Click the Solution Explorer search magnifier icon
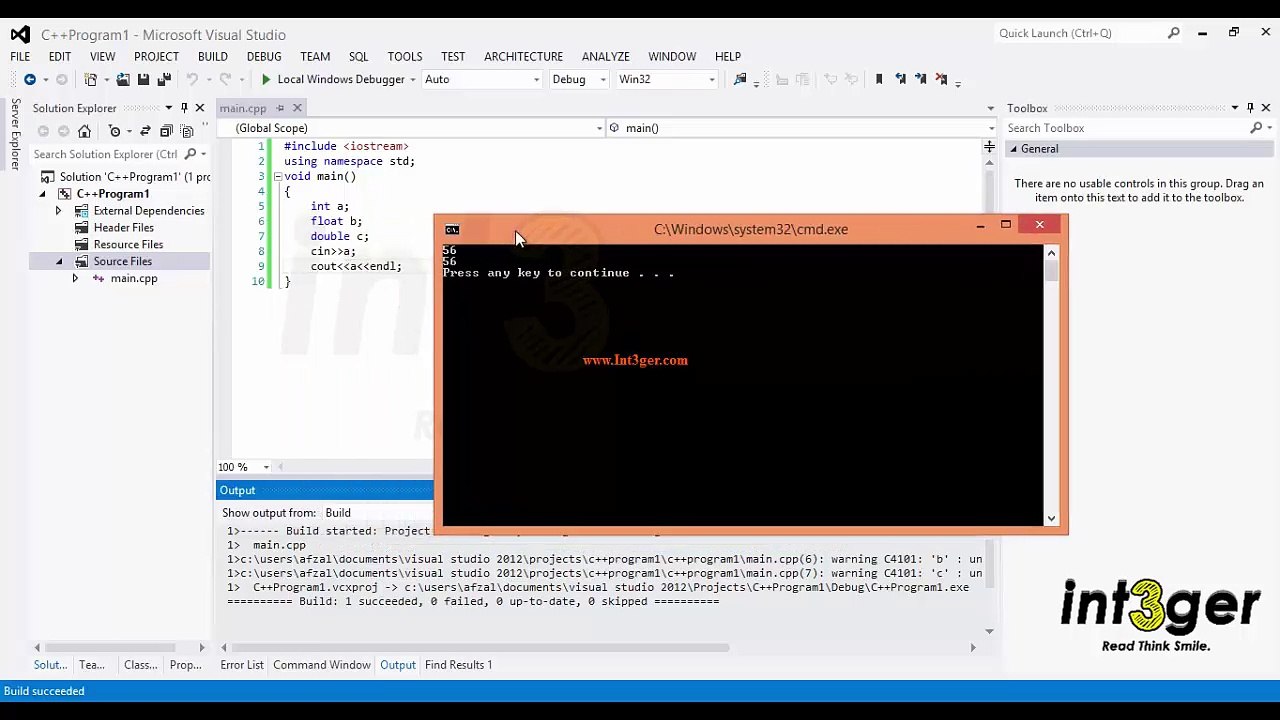This screenshot has width=1280, height=720. (x=190, y=154)
